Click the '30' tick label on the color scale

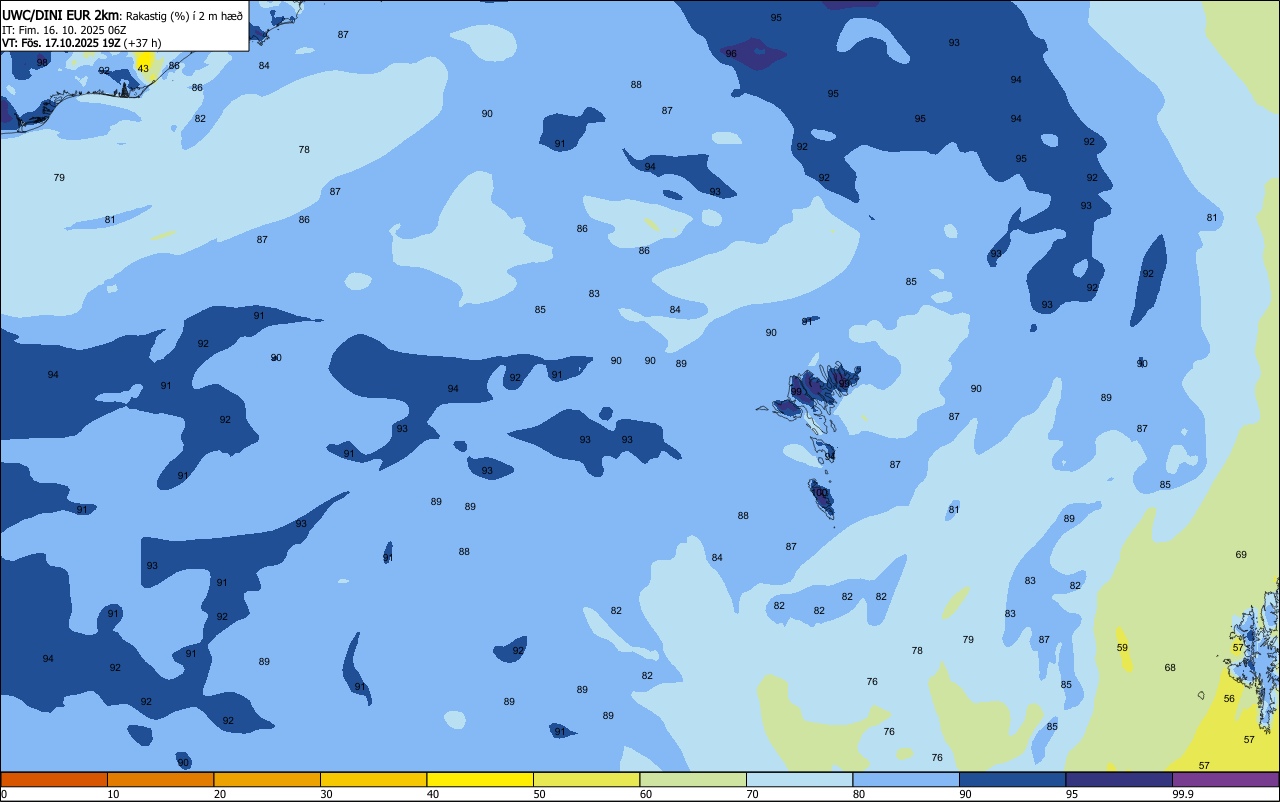point(327,794)
